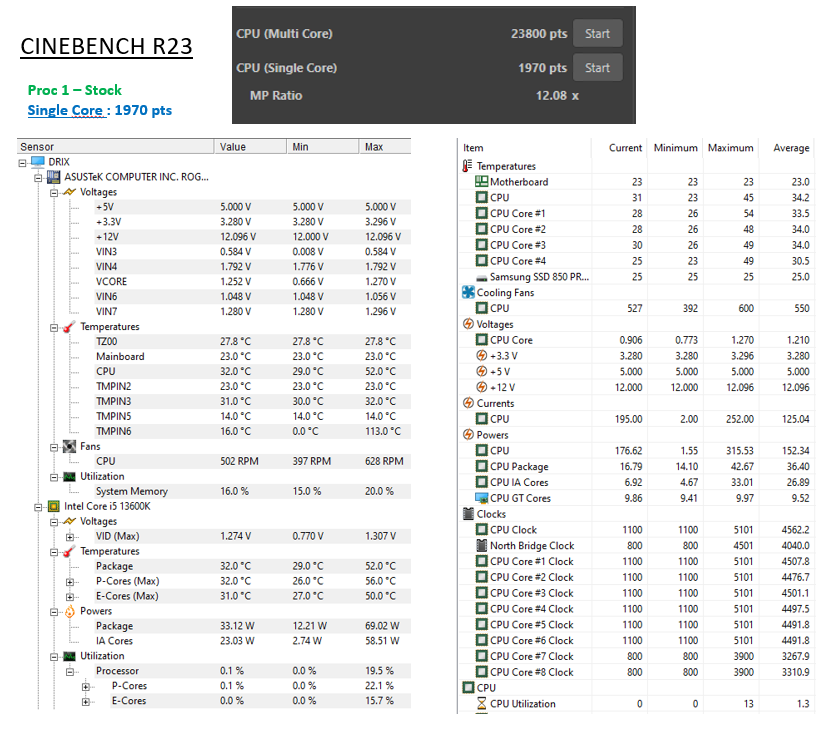Collapse the motherboard Fans group
This screenshot has width=834, height=734.
(x=54, y=447)
